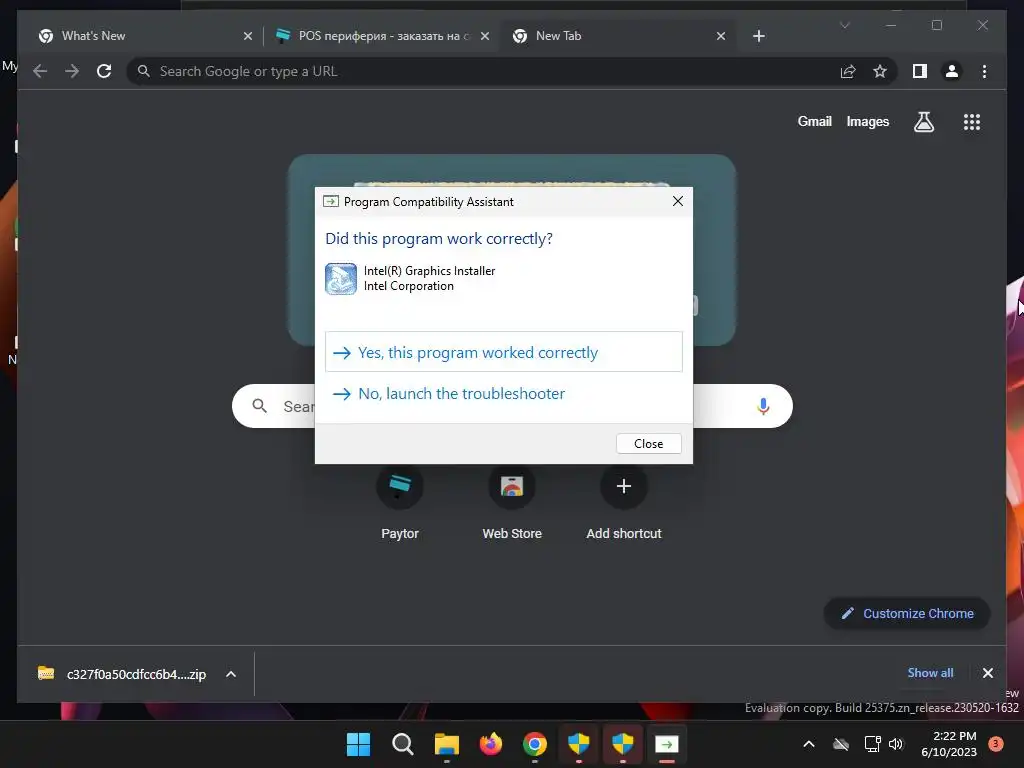Close the New Tab tab

pyautogui.click(x=720, y=36)
